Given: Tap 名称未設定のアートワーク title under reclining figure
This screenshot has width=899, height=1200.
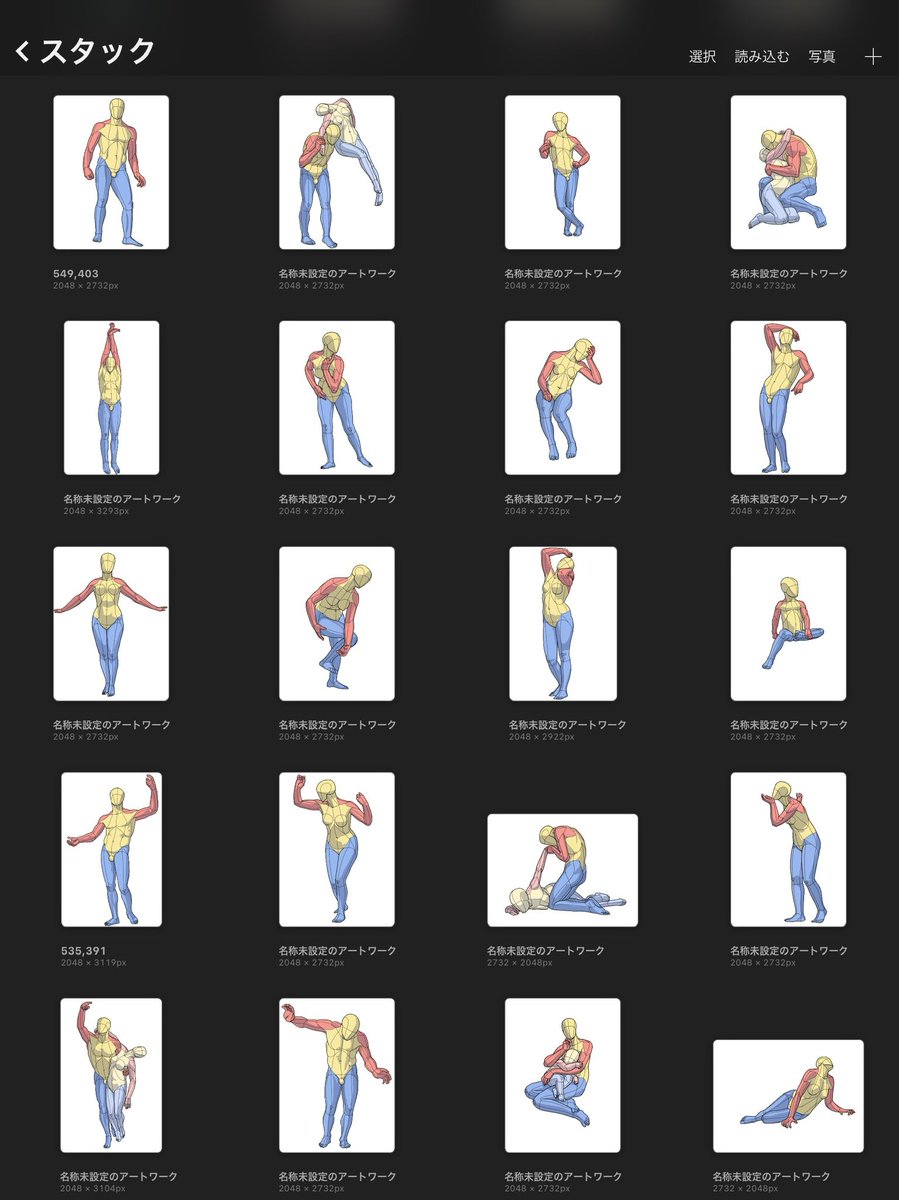Looking at the screenshot, I should coord(771,1177).
